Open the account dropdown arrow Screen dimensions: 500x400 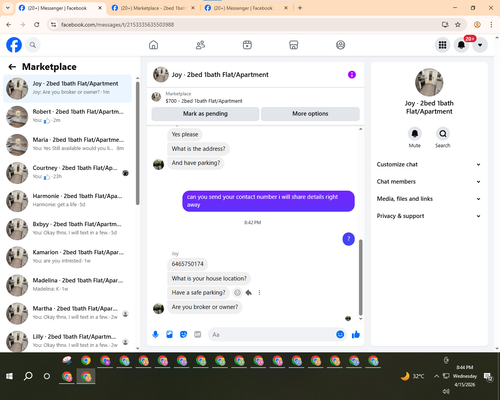tap(480, 45)
